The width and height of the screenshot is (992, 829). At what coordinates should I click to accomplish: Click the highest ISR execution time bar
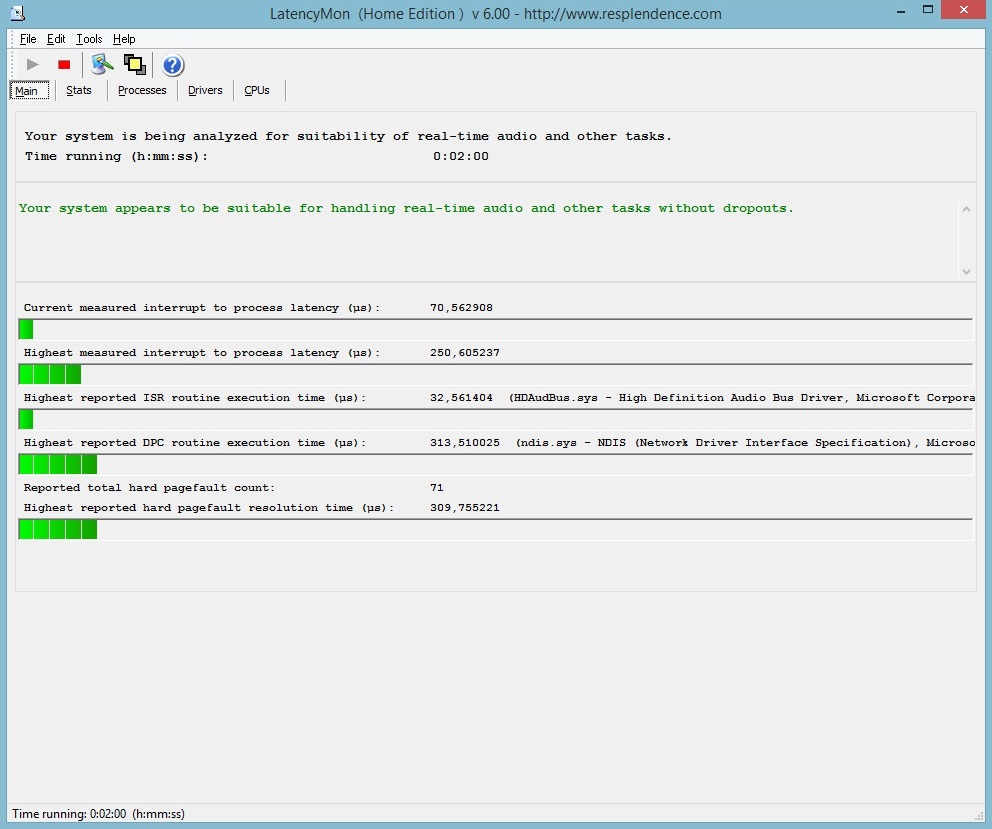tap(495, 419)
